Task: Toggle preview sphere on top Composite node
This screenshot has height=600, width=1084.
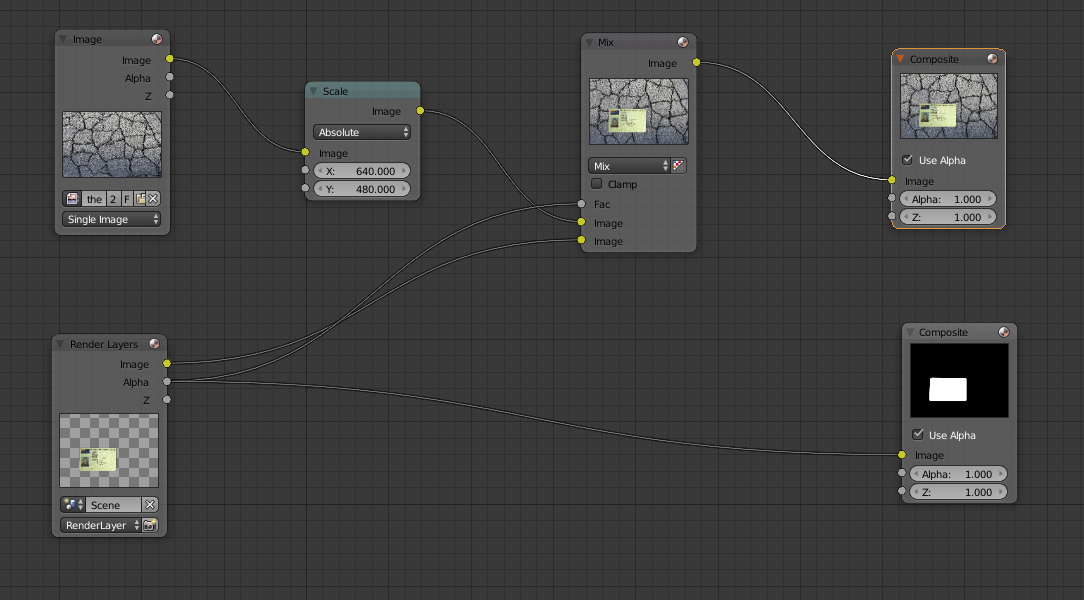Action: [993, 59]
